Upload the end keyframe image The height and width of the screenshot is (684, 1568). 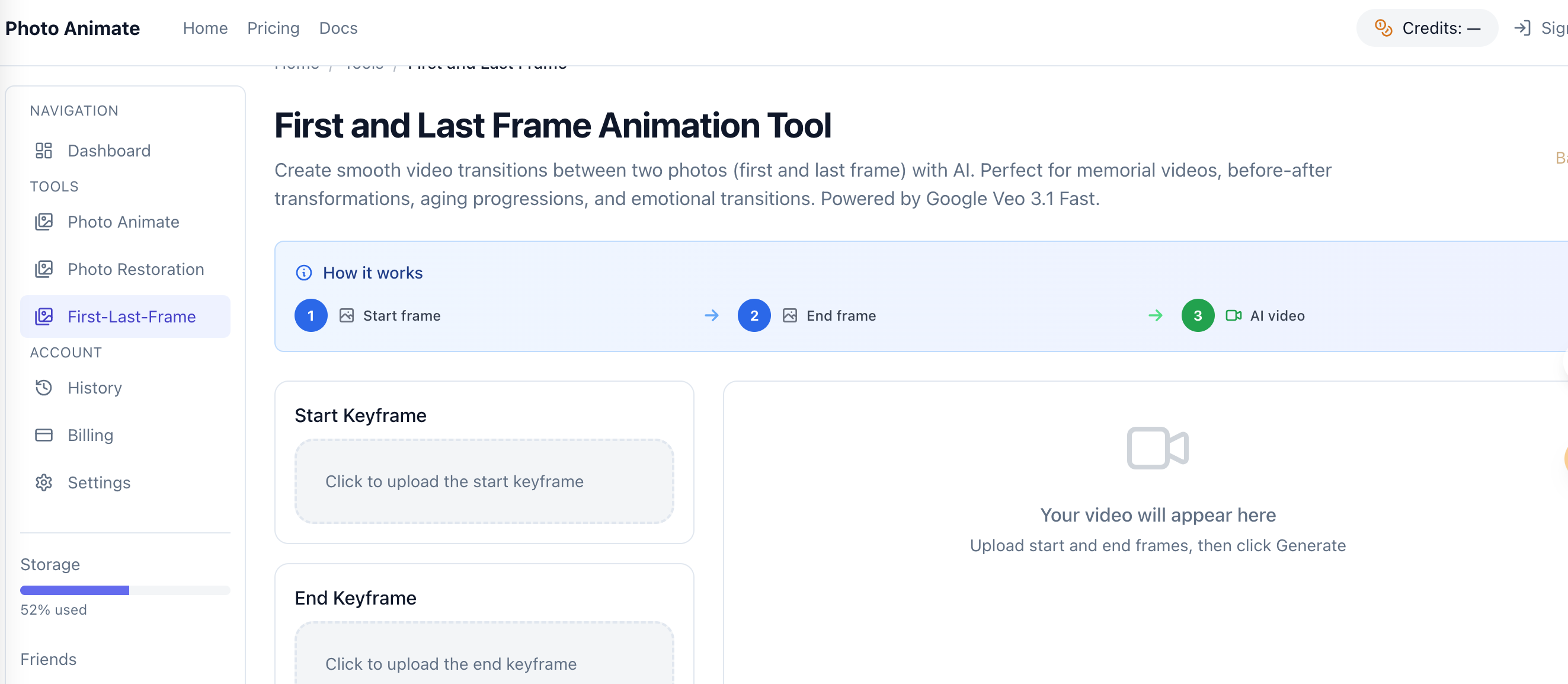tap(485, 654)
